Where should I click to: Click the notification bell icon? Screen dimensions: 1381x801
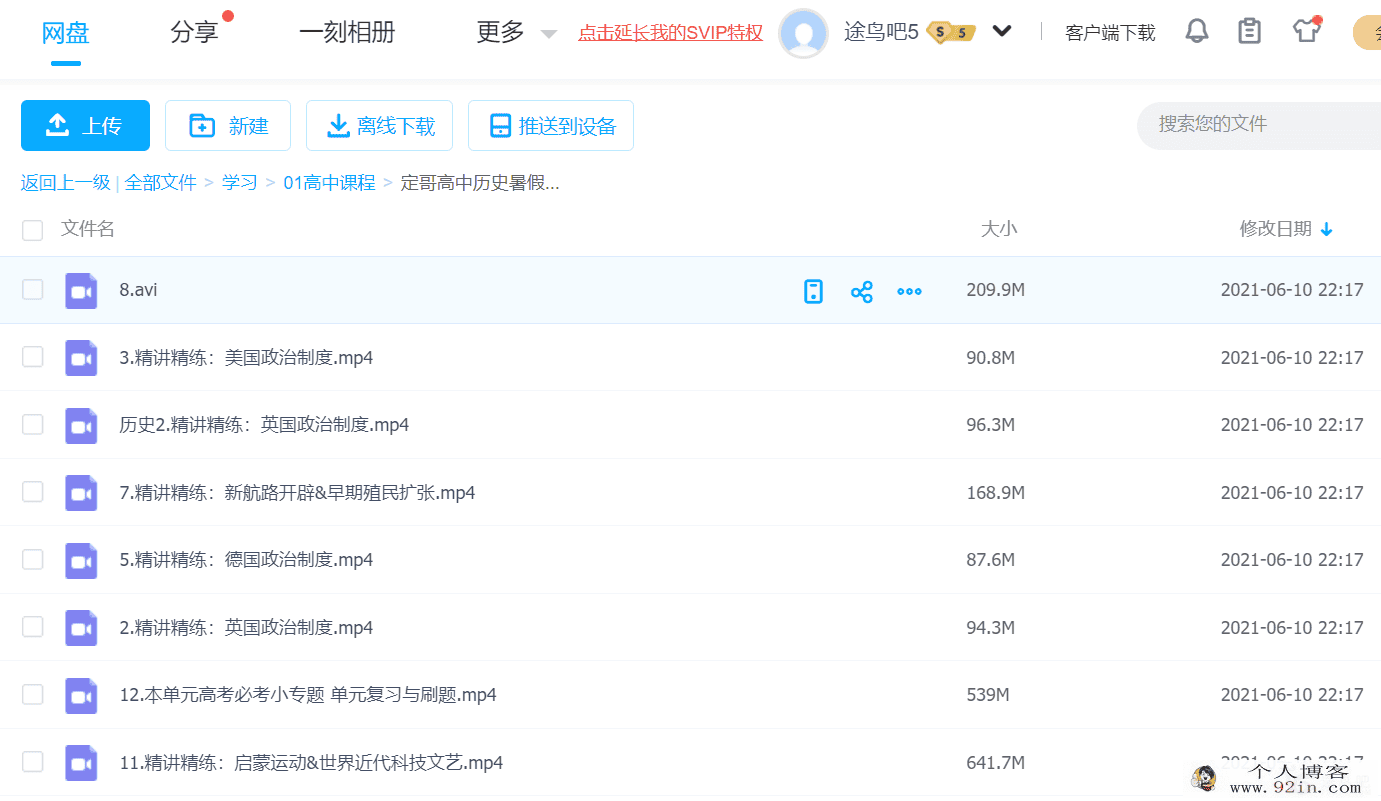1196,31
